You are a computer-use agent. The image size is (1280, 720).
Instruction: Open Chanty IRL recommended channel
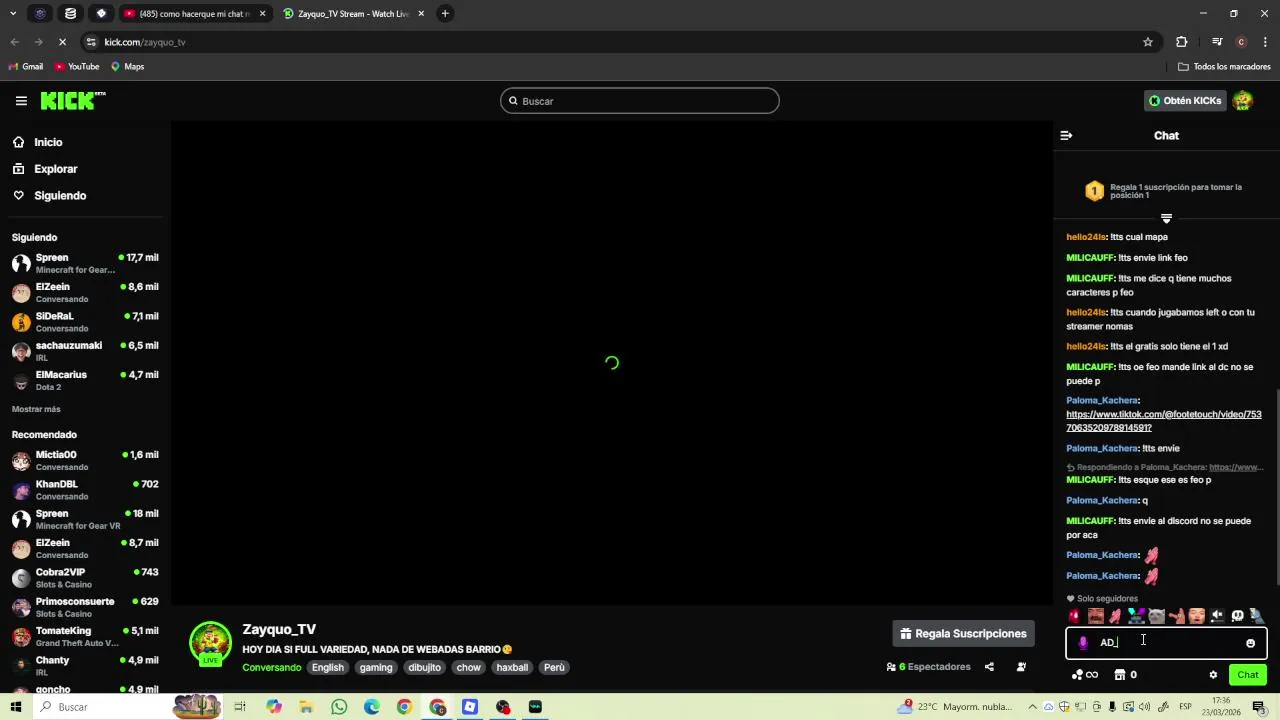click(85, 665)
